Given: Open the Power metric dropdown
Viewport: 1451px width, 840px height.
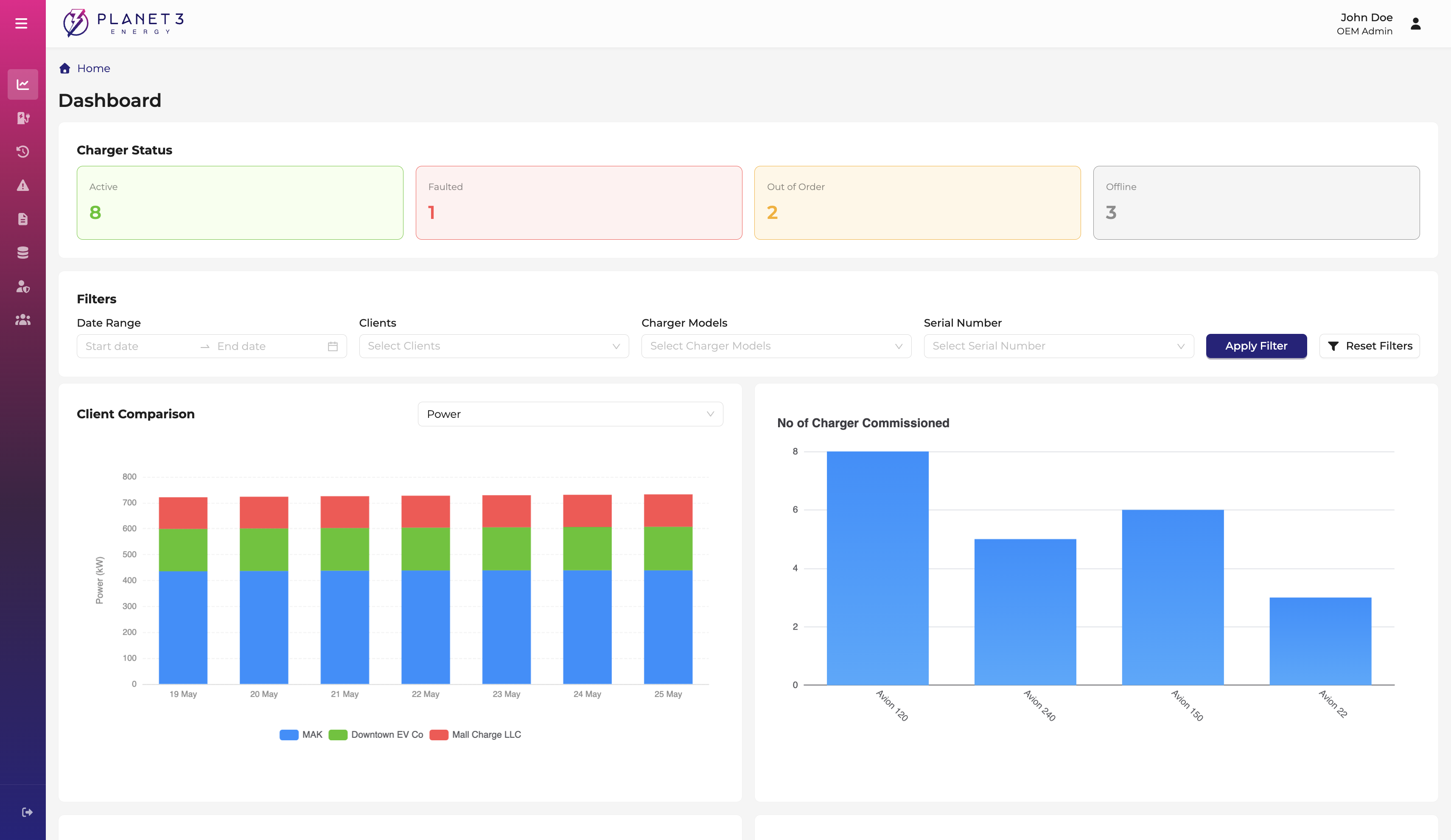Looking at the screenshot, I should coord(571,414).
